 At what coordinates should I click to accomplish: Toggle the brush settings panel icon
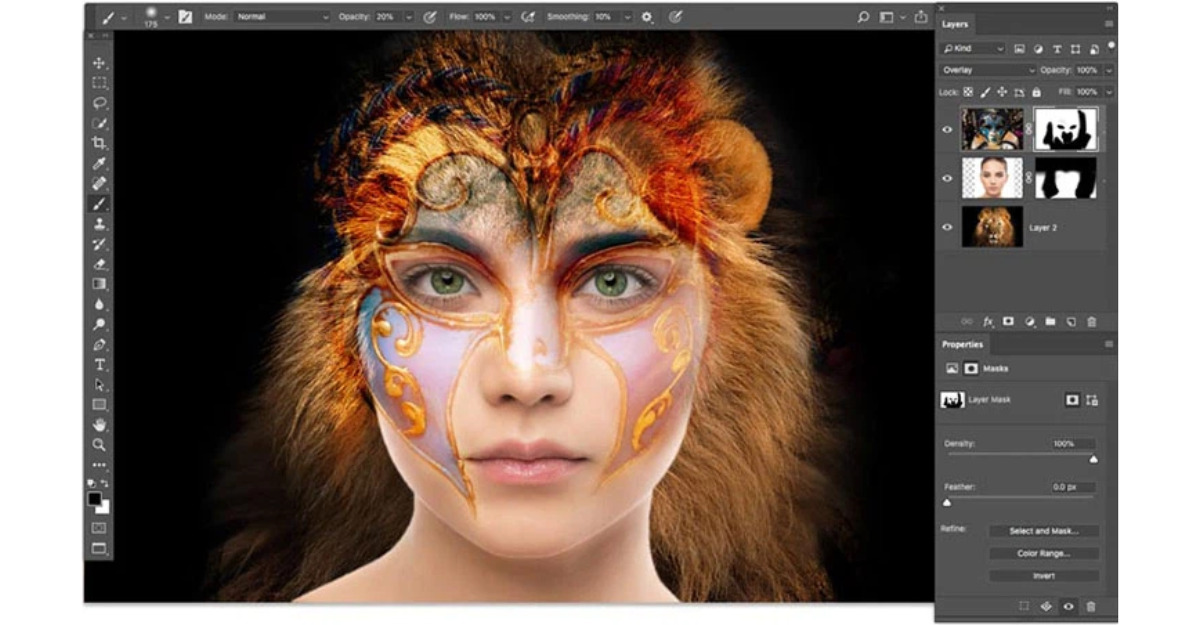point(184,17)
